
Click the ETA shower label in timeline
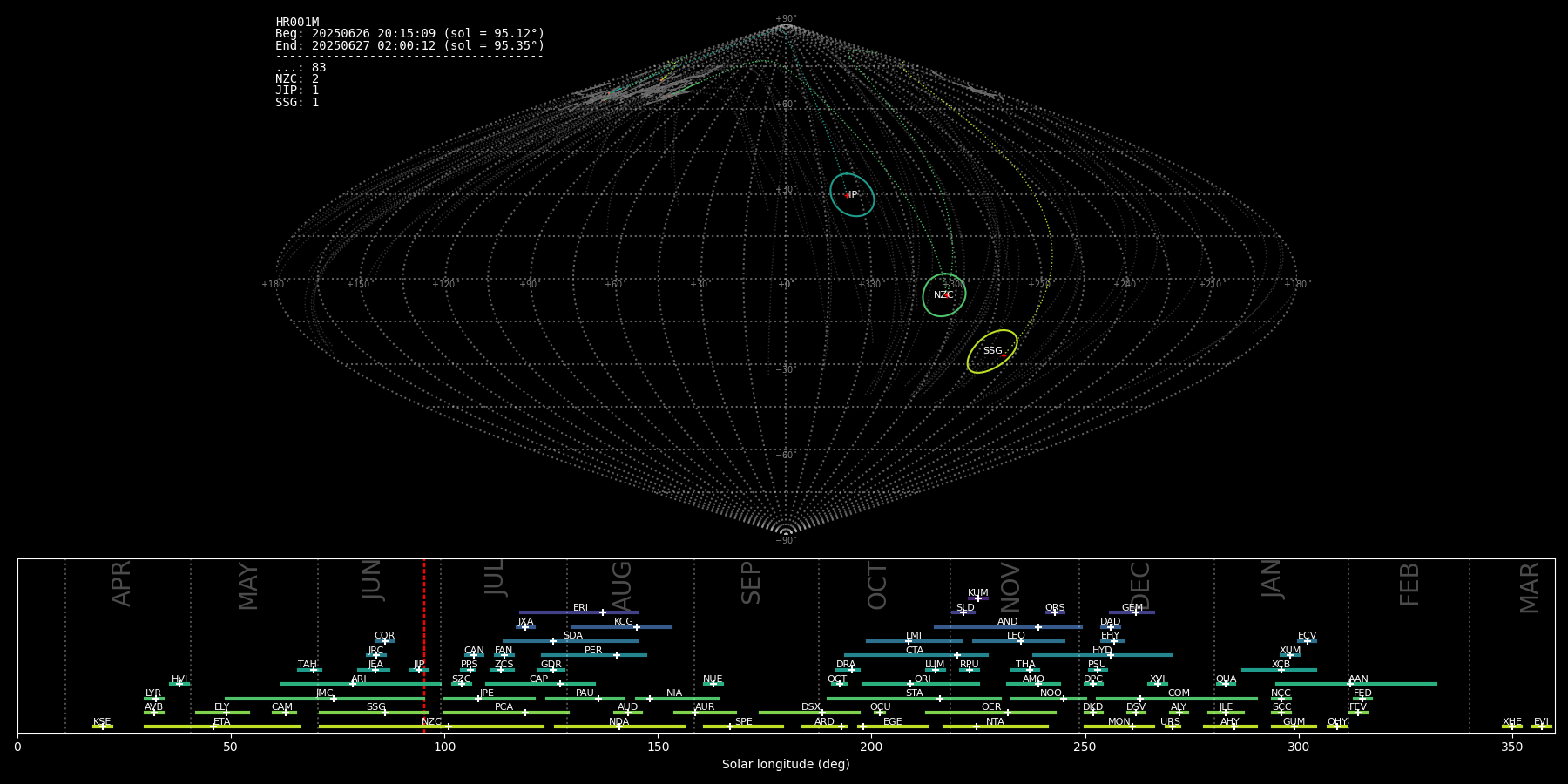(222, 722)
